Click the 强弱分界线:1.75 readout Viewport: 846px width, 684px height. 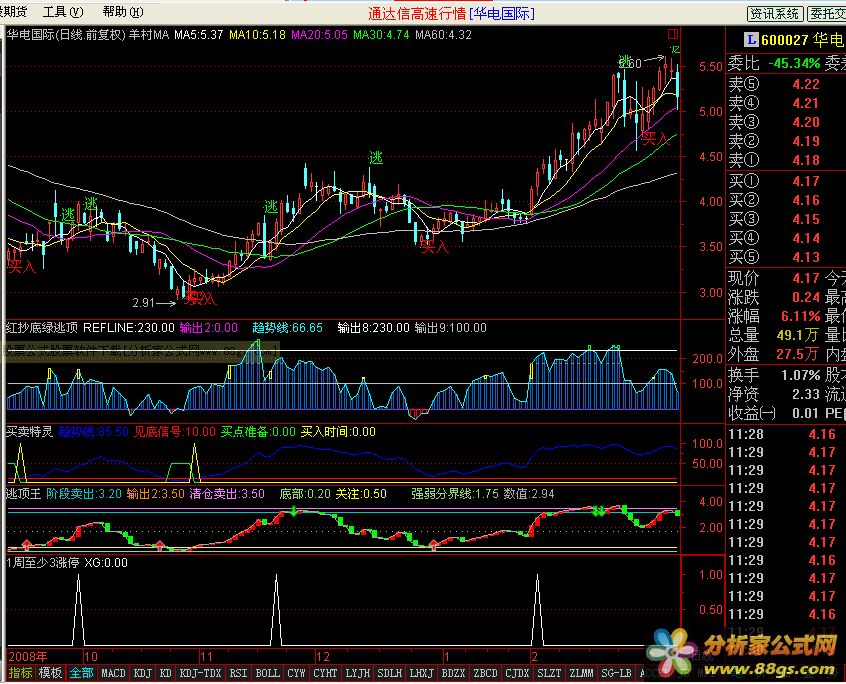455,494
